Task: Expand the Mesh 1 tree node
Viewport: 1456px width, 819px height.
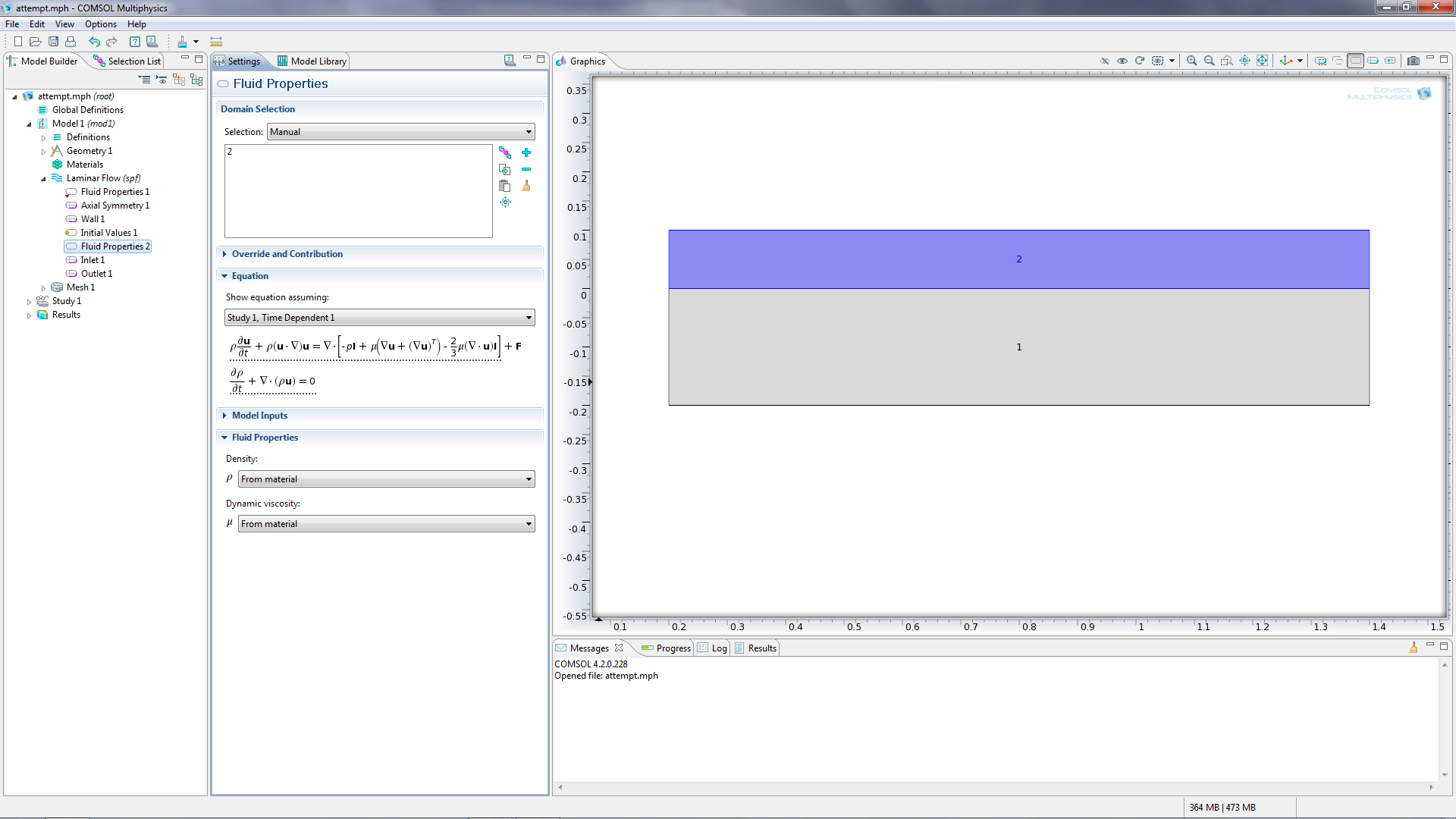Action: 43,288
